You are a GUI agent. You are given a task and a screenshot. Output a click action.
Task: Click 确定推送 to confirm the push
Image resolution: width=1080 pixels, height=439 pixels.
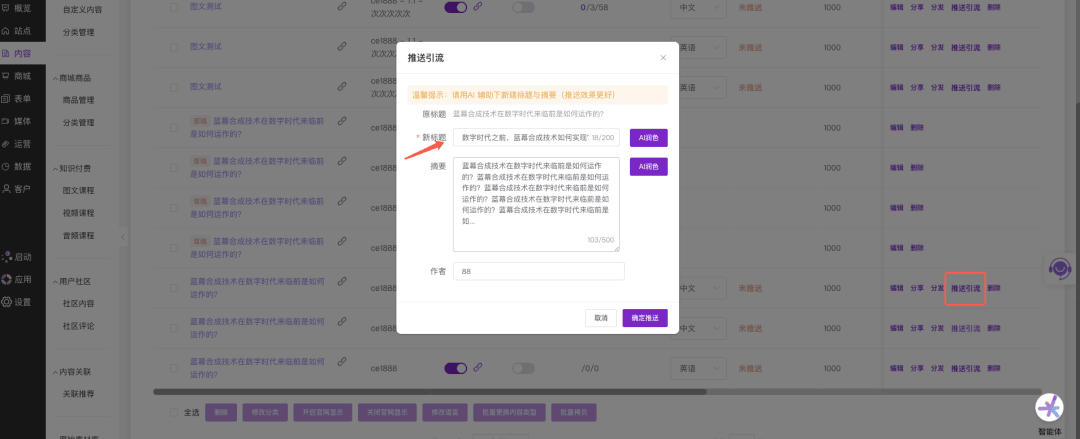645,318
